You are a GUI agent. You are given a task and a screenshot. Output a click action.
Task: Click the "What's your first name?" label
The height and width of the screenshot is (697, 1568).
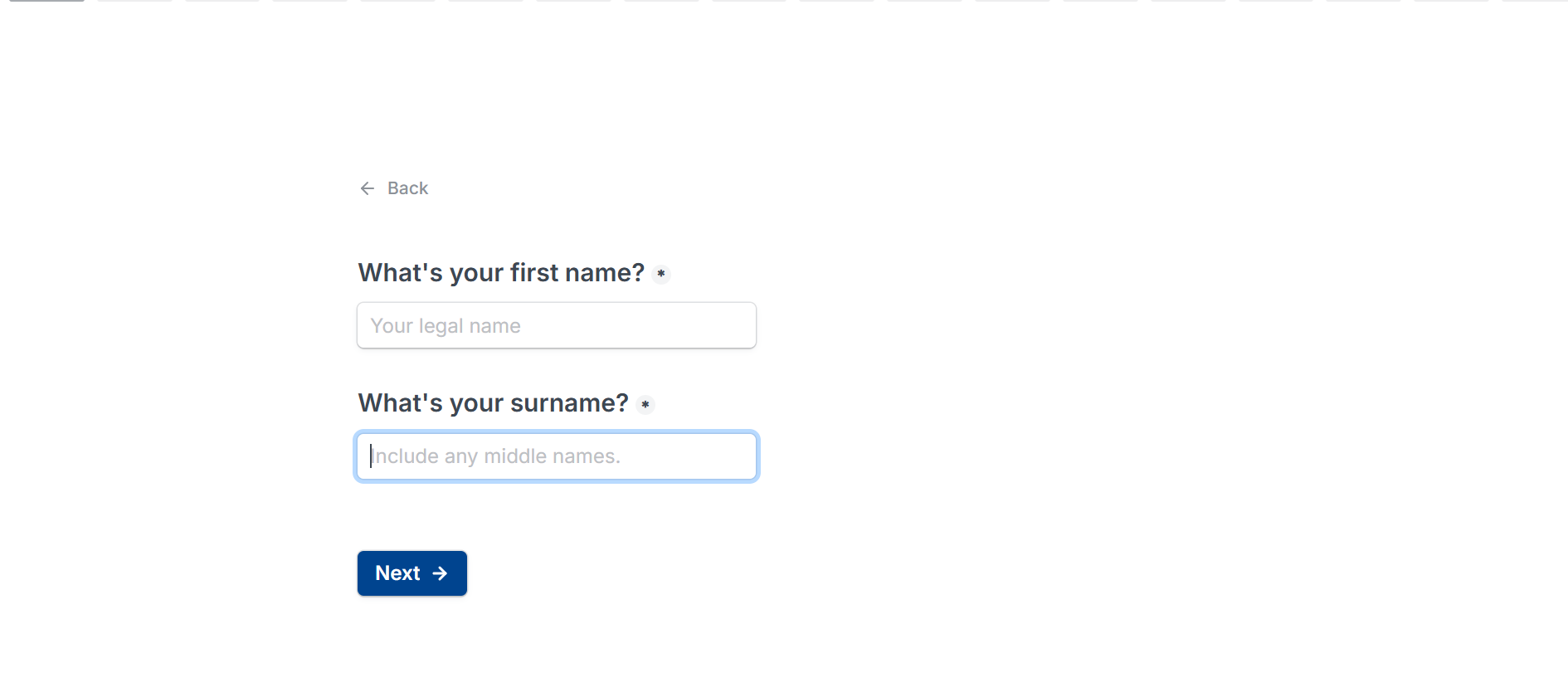click(x=501, y=273)
